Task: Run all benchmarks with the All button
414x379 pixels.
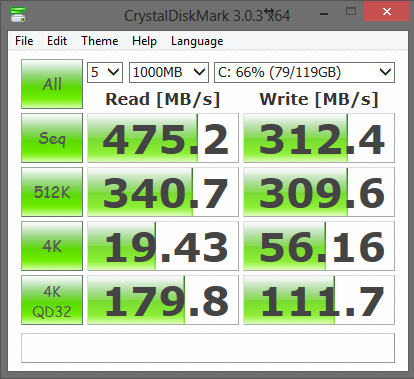Action: tap(52, 84)
